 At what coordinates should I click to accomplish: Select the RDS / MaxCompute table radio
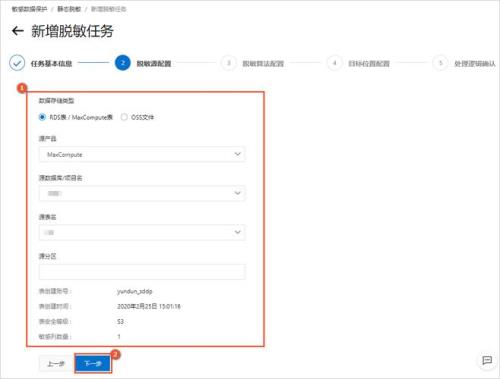[x=42, y=117]
